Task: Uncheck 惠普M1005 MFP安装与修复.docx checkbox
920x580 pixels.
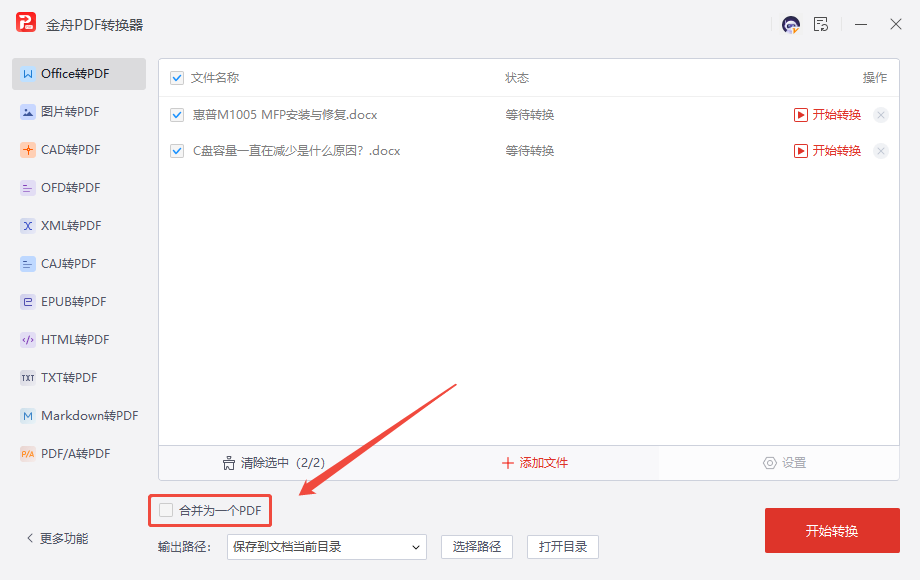Action: click(x=177, y=115)
